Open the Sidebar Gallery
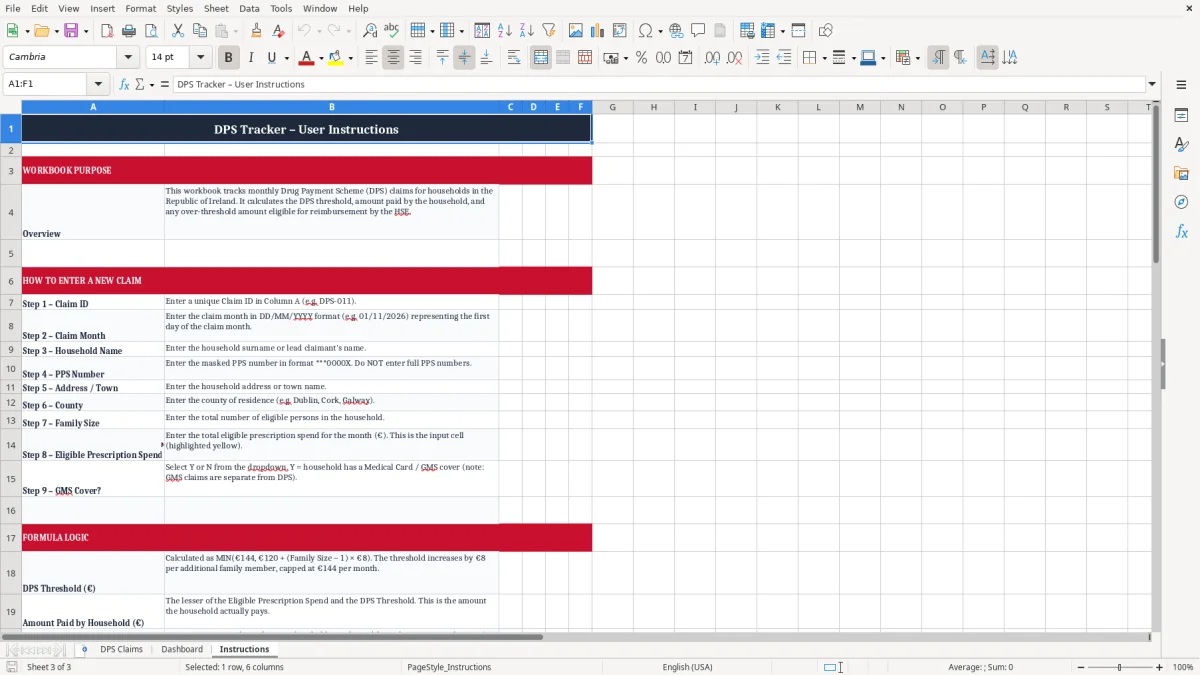 click(x=1181, y=174)
